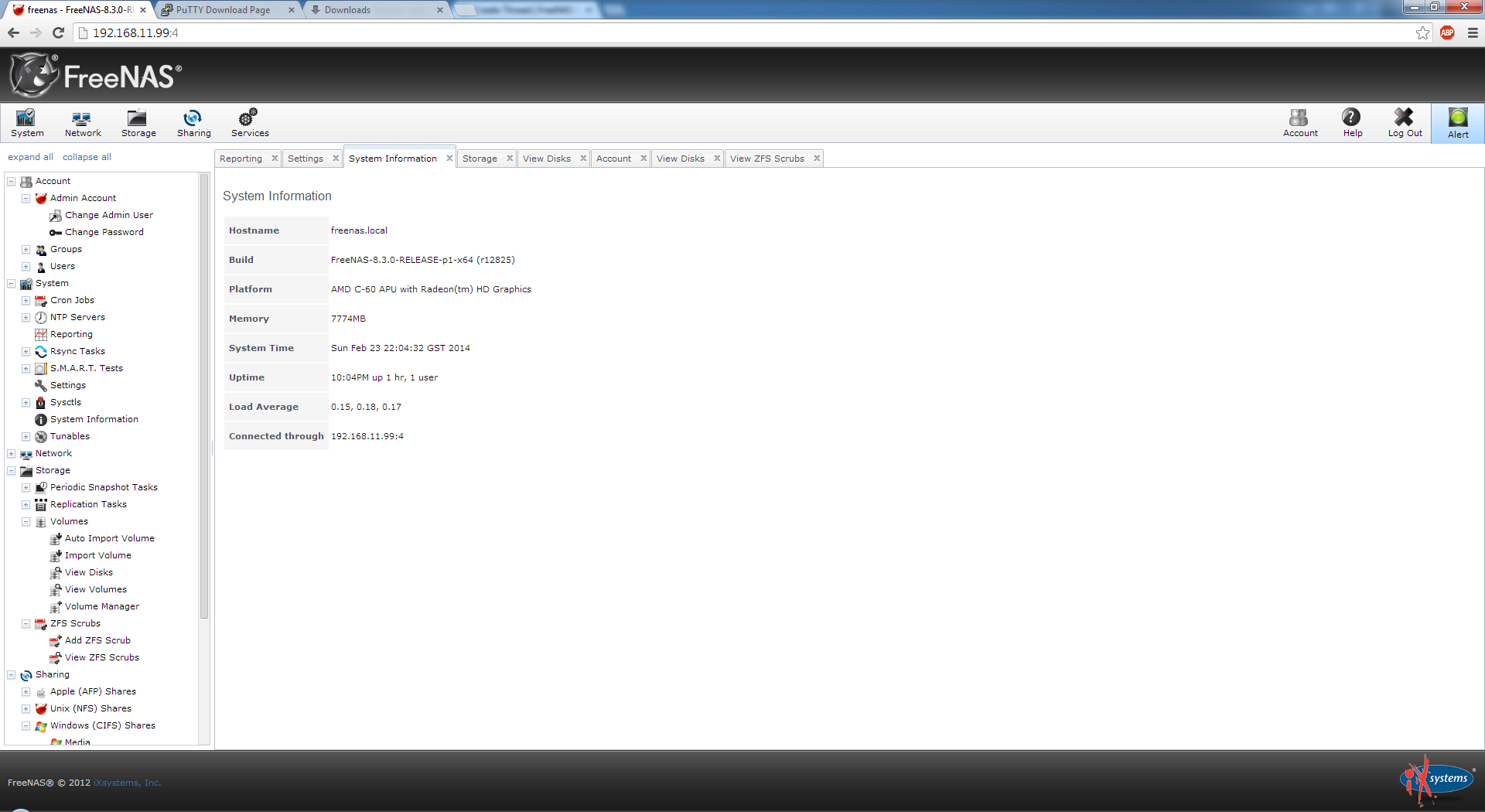Collapse the Account tree node
The image size is (1485, 812).
[x=12, y=182]
